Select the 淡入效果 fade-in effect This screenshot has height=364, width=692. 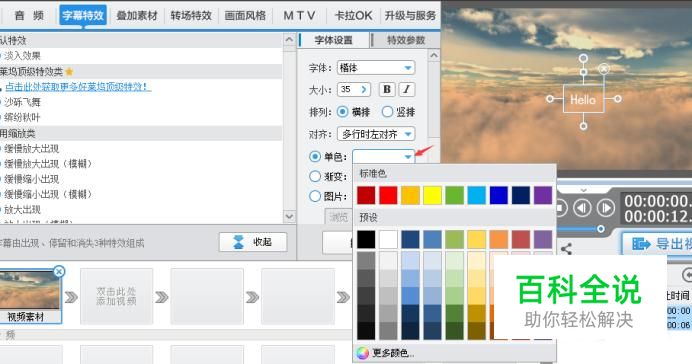(22, 56)
